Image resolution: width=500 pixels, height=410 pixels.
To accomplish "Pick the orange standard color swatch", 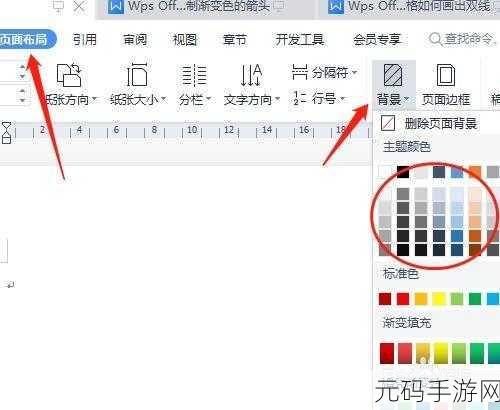I will pos(421,299).
